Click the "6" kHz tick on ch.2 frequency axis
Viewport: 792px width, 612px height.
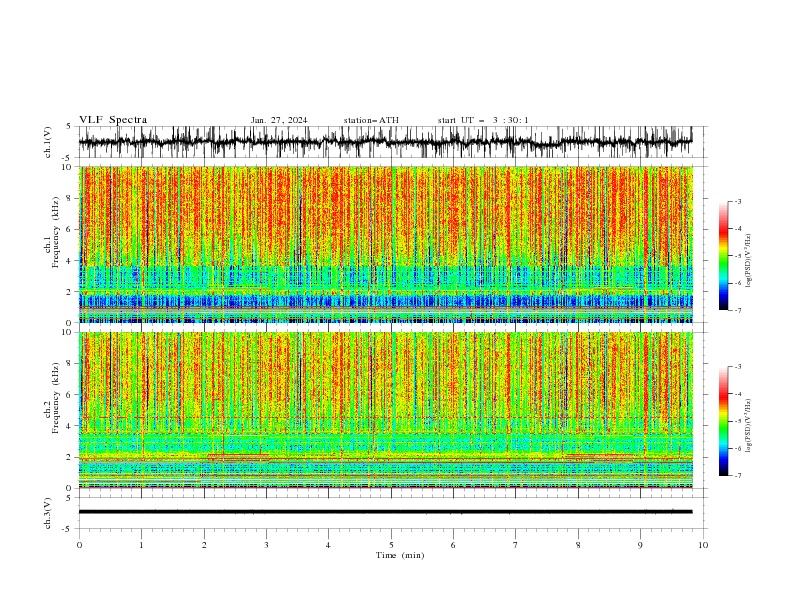click(x=69, y=394)
